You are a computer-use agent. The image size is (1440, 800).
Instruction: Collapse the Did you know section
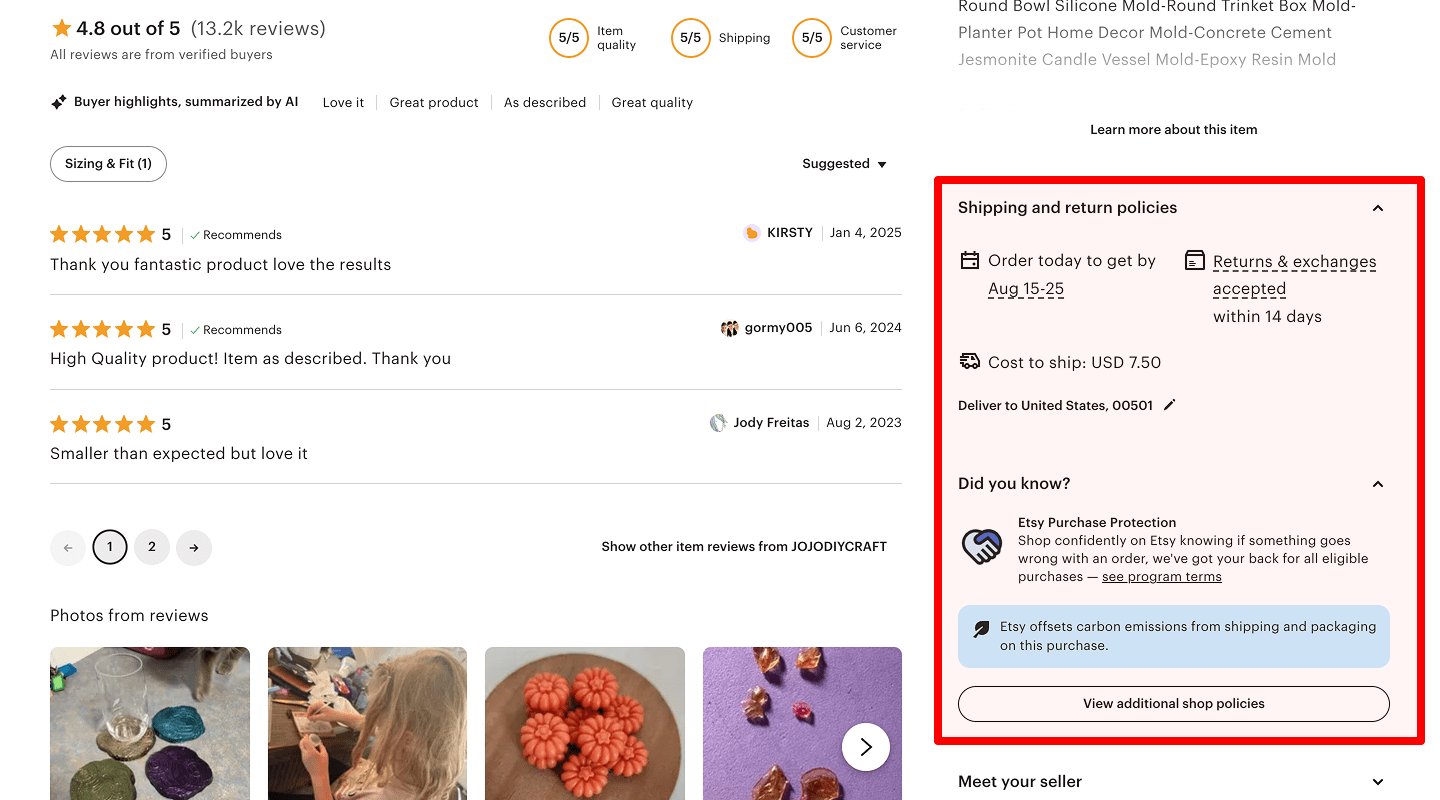point(1377,484)
